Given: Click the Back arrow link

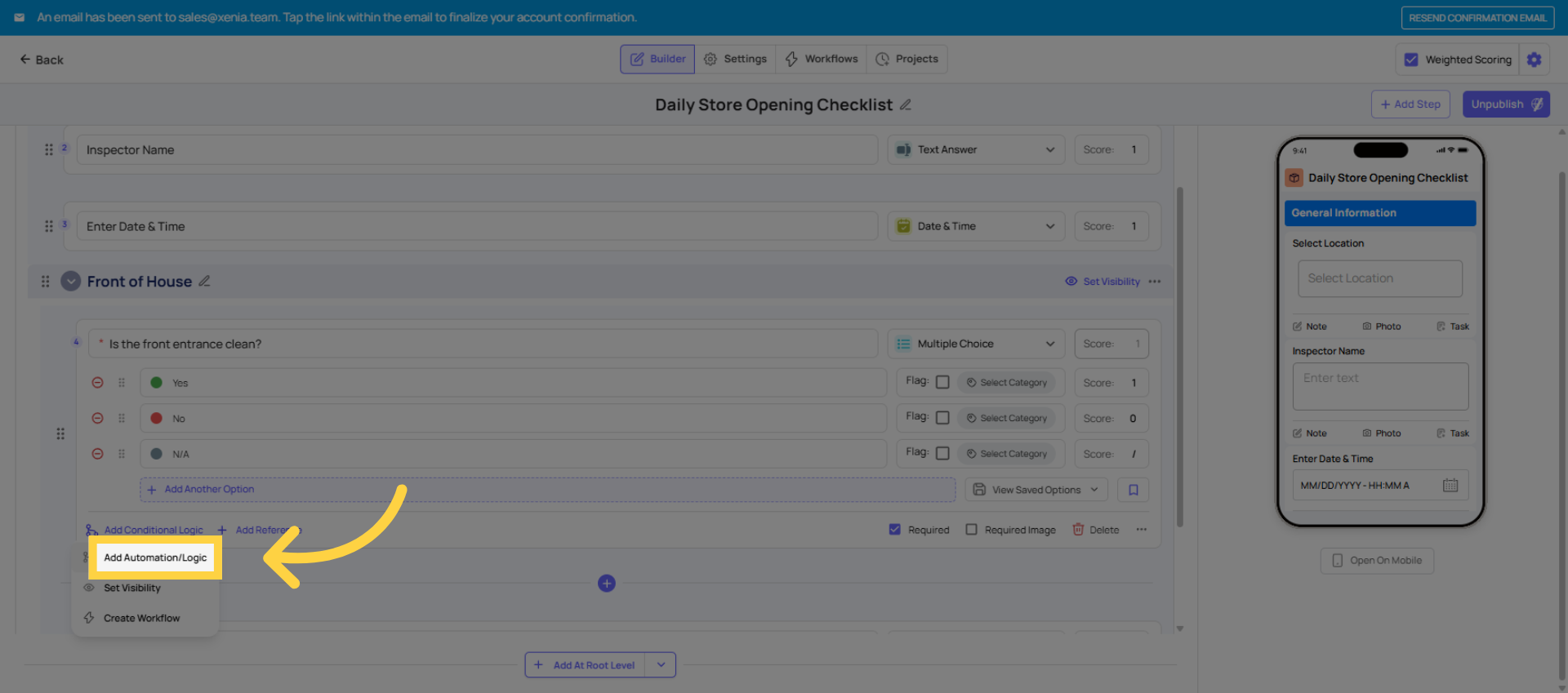Looking at the screenshot, I should tap(42, 60).
